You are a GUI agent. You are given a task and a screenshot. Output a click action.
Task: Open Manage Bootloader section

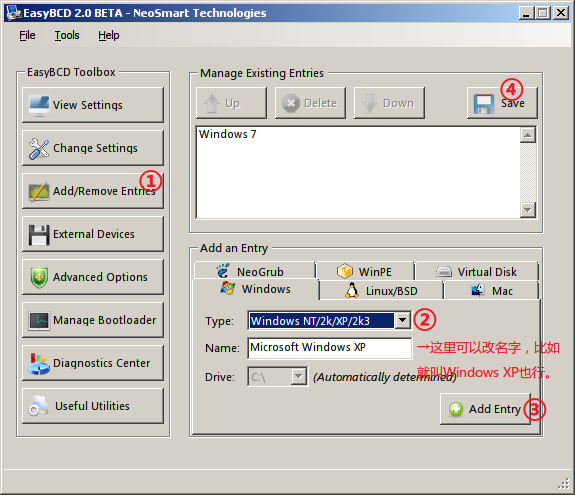(x=93, y=320)
